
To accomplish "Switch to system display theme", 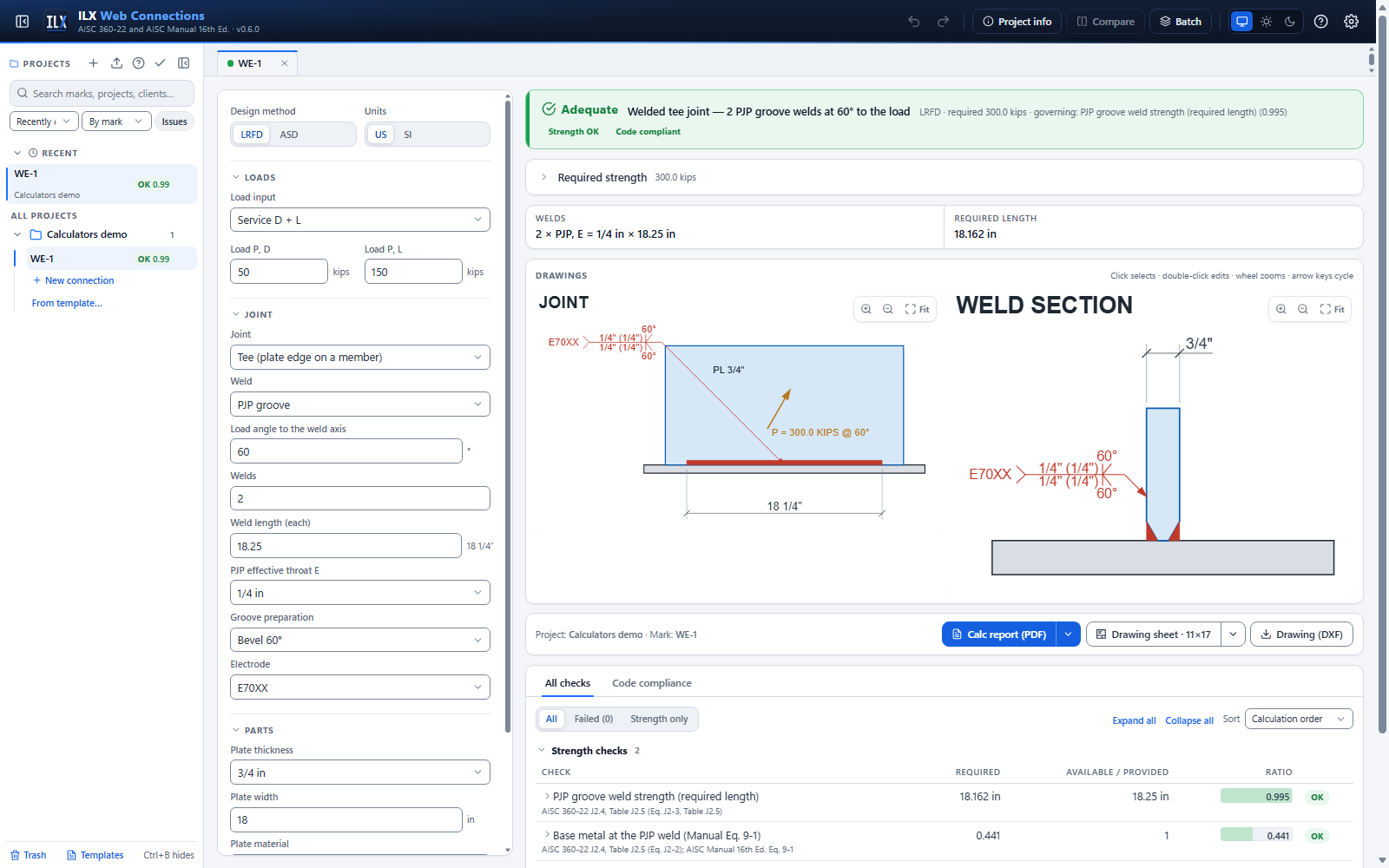I will pos(1242,22).
